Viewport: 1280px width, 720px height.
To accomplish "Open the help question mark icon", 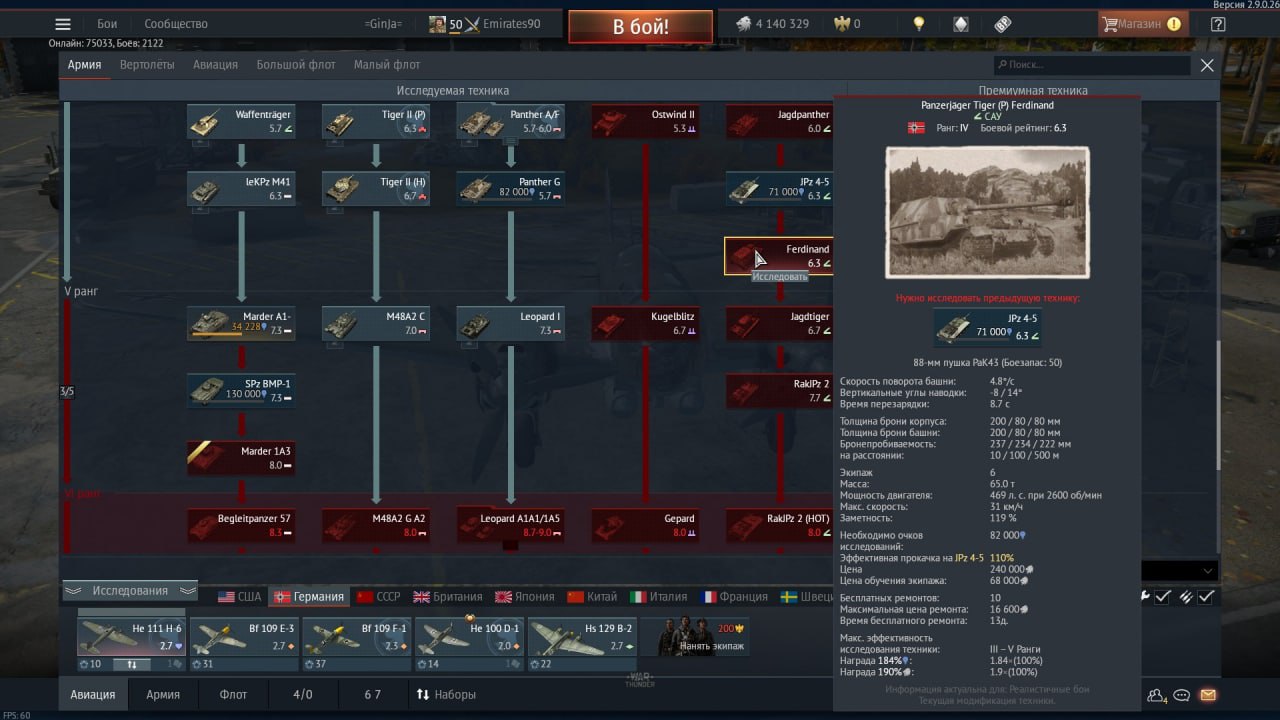I will point(1217,24).
